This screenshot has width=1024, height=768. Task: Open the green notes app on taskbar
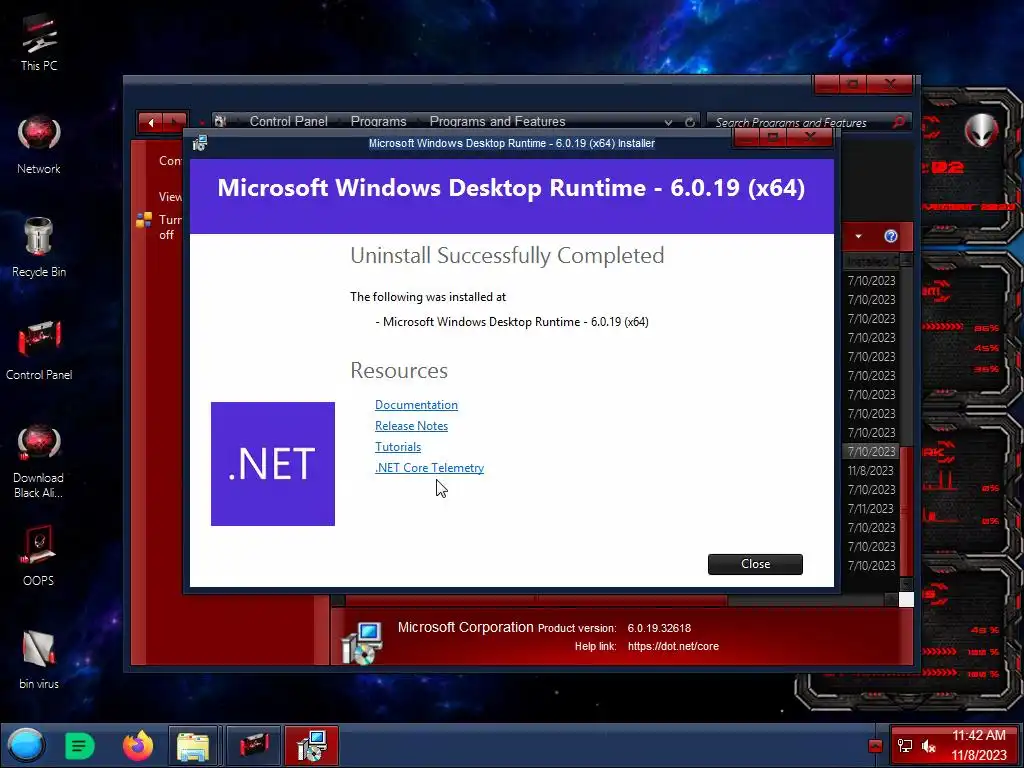pyautogui.click(x=80, y=745)
